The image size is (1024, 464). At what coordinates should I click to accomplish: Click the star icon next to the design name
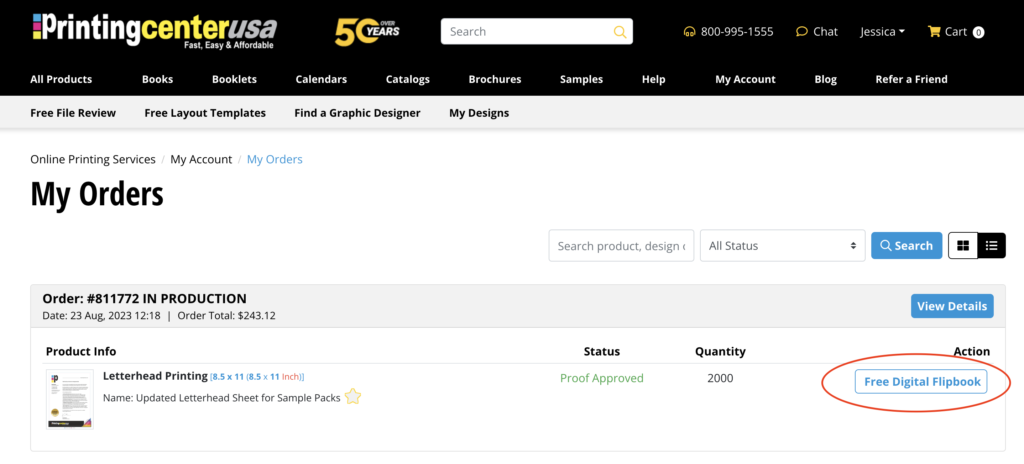tap(352, 397)
